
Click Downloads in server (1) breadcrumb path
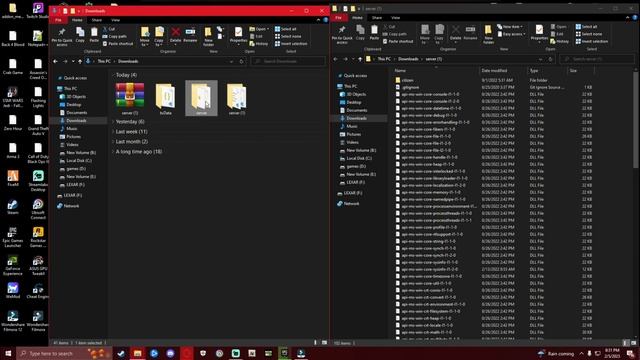click(x=408, y=59)
